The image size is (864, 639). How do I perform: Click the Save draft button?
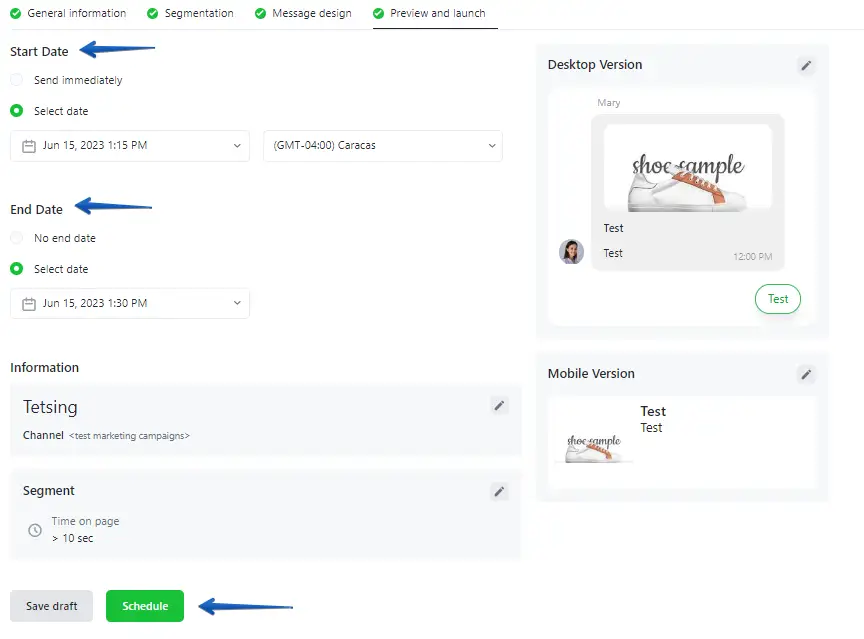51,606
